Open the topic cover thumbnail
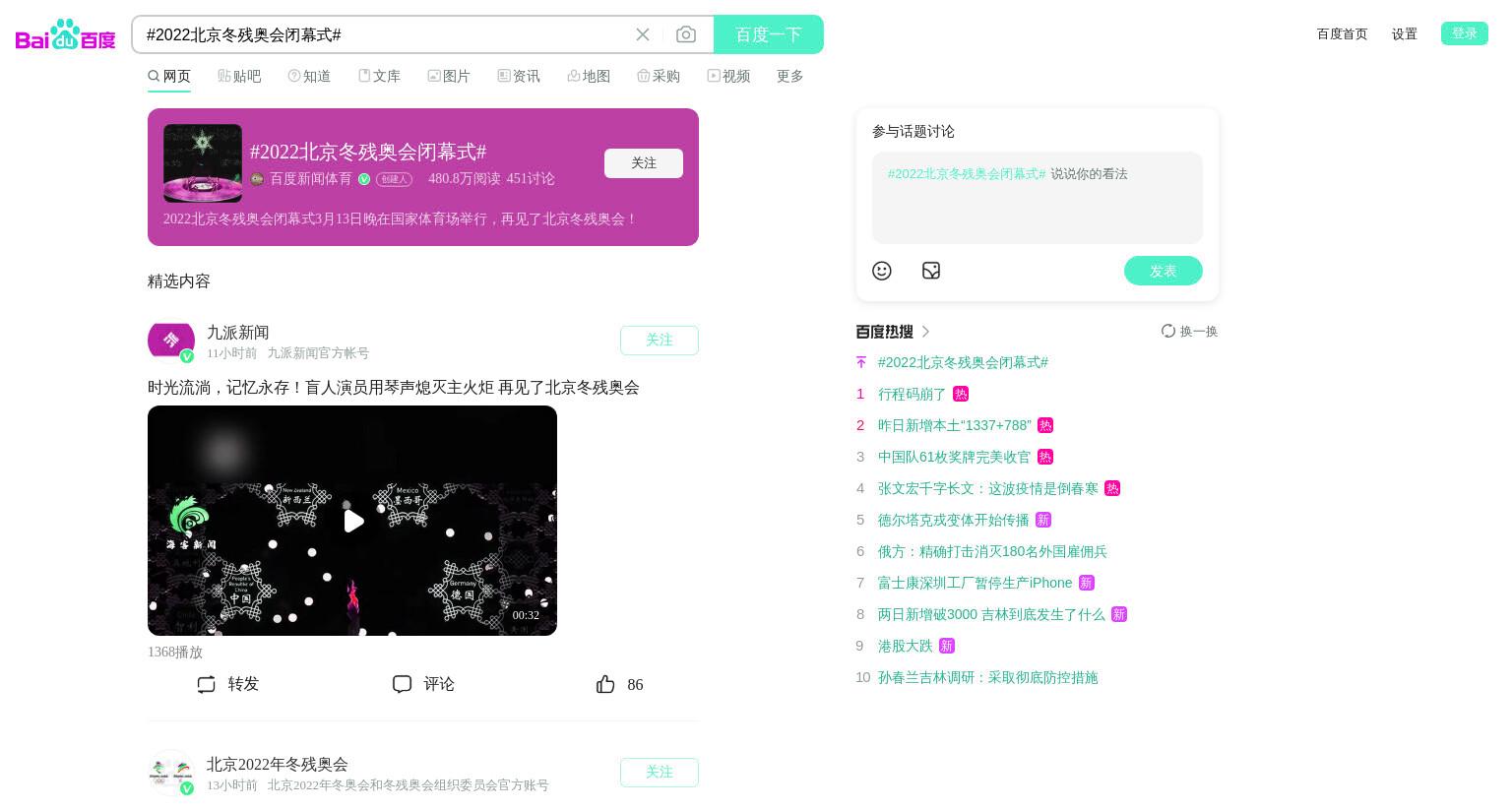The height and width of the screenshot is (811, 1512). (203, 163)
